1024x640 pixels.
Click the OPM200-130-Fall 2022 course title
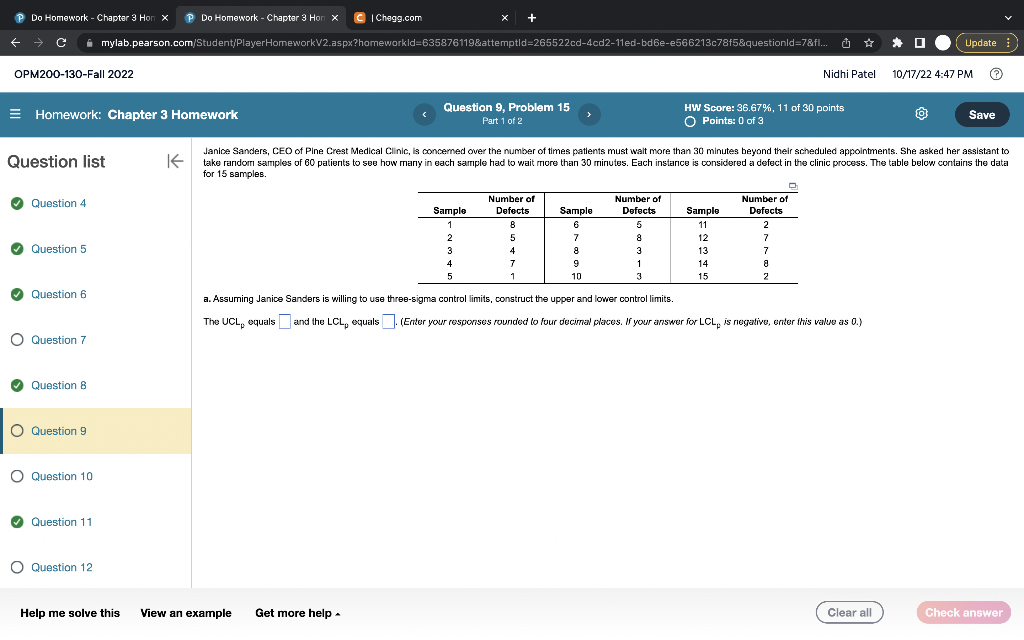point(74,74)
